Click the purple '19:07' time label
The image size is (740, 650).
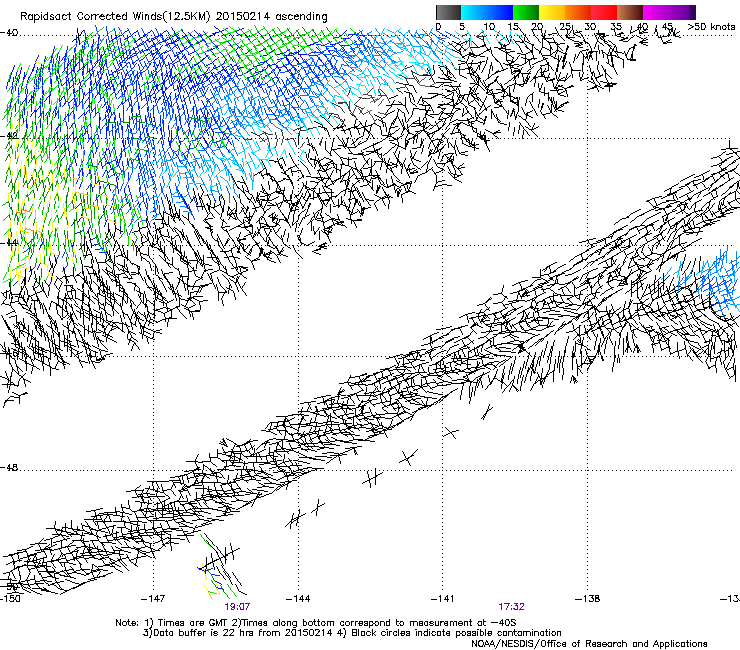pyautogui.click(x=237, y=607)
